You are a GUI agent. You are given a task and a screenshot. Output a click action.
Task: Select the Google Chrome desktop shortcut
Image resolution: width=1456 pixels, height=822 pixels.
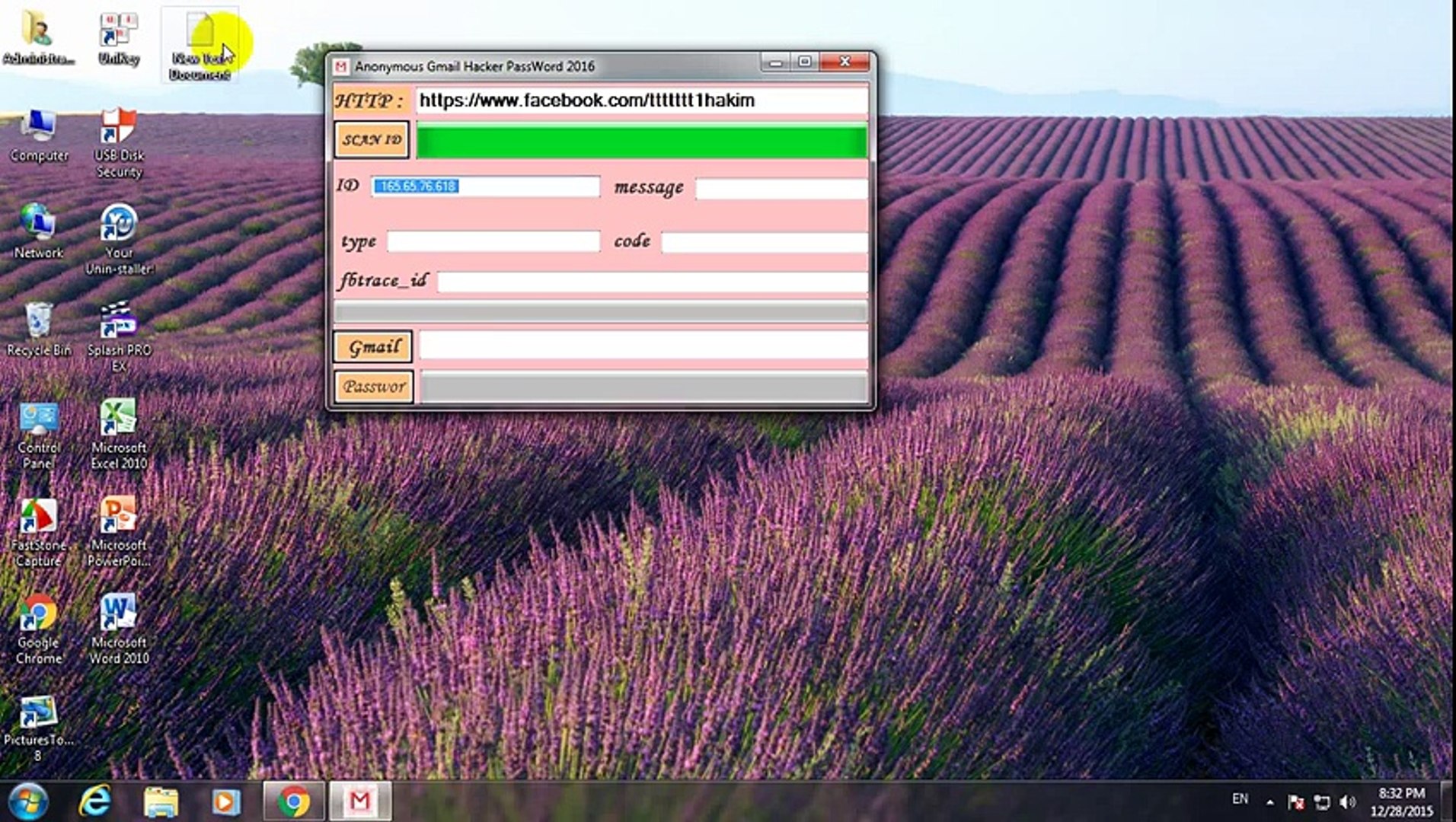coord(38,629)
